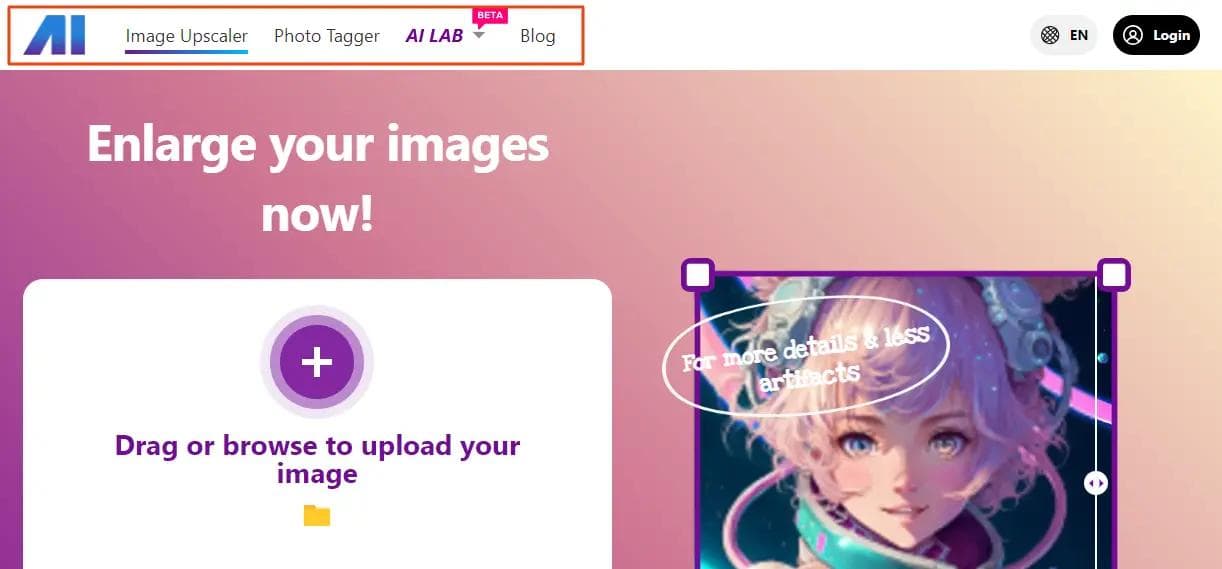Click the pink BETA badge
Screen dimensions: 1222x569
click(x=490, y=15)
